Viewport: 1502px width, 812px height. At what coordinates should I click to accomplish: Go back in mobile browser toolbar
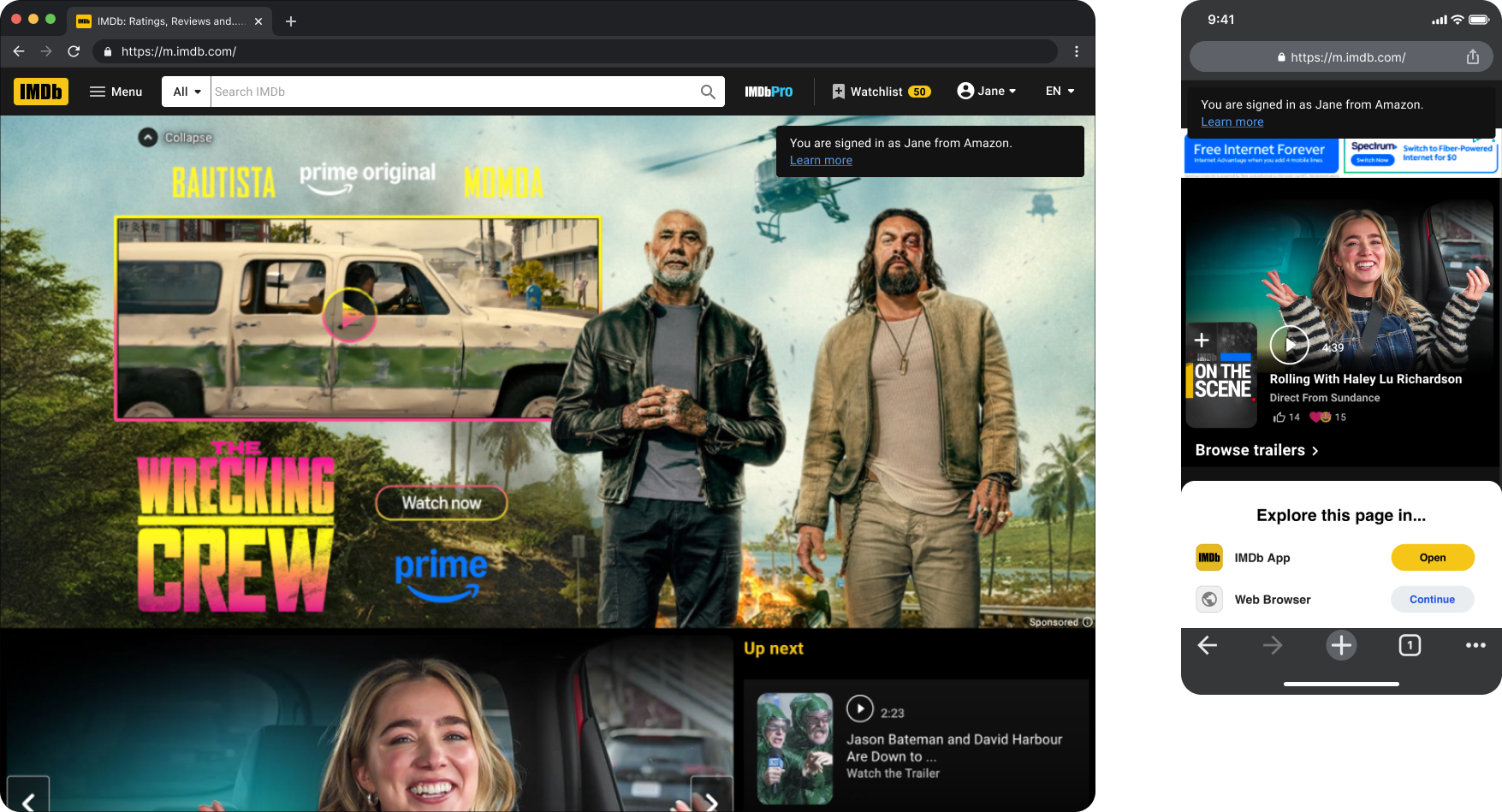pos(1208,645)
